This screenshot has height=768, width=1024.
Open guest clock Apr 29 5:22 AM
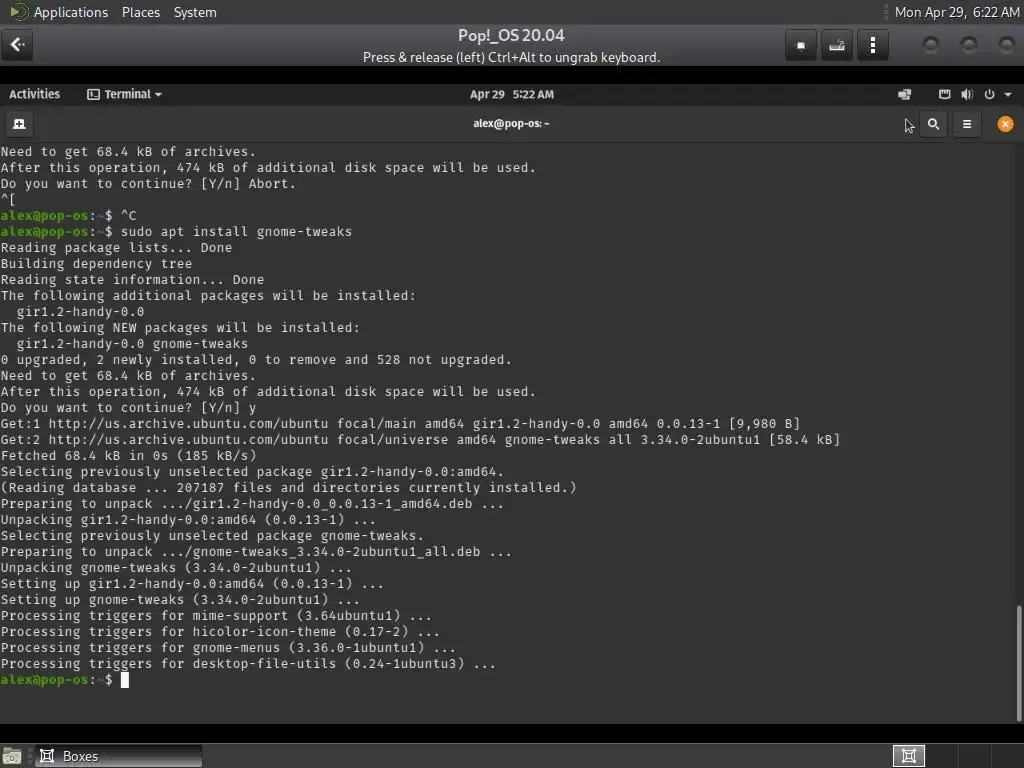(512, 94)
